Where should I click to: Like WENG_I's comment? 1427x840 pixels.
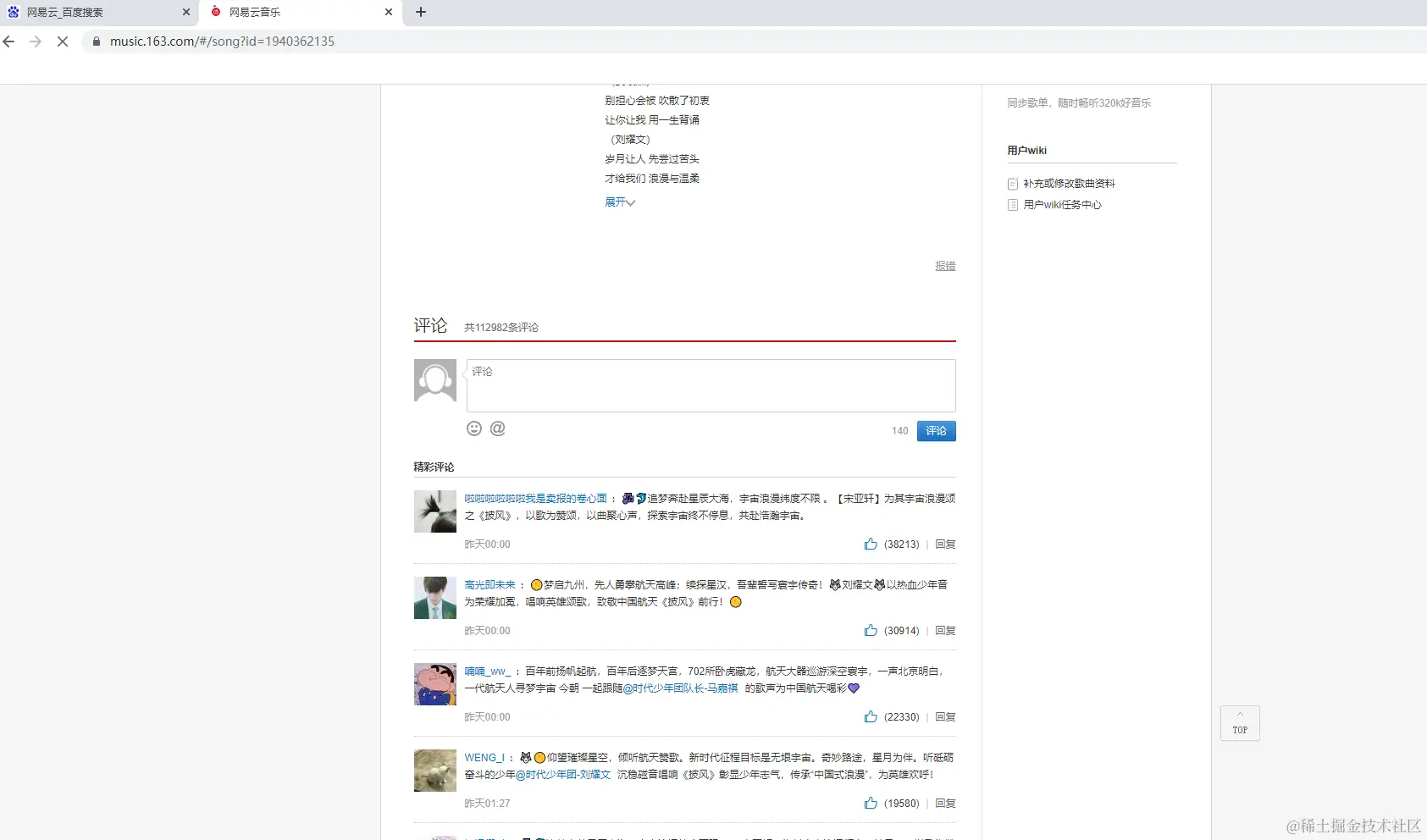pos(871,804)
